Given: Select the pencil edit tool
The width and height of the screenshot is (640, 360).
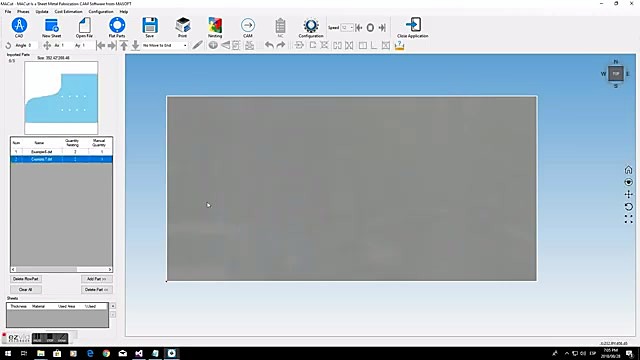Looking at the screenshot, I should [197, 45].
